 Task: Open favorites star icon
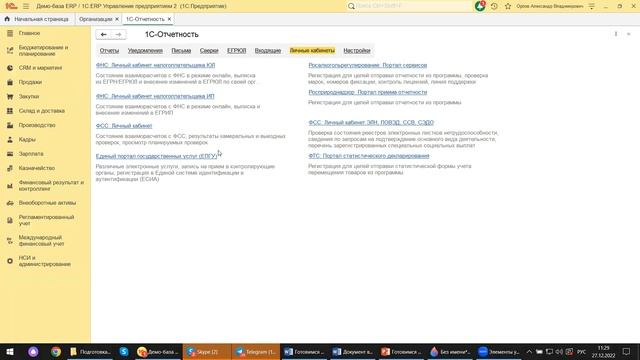tap(508, 6)
